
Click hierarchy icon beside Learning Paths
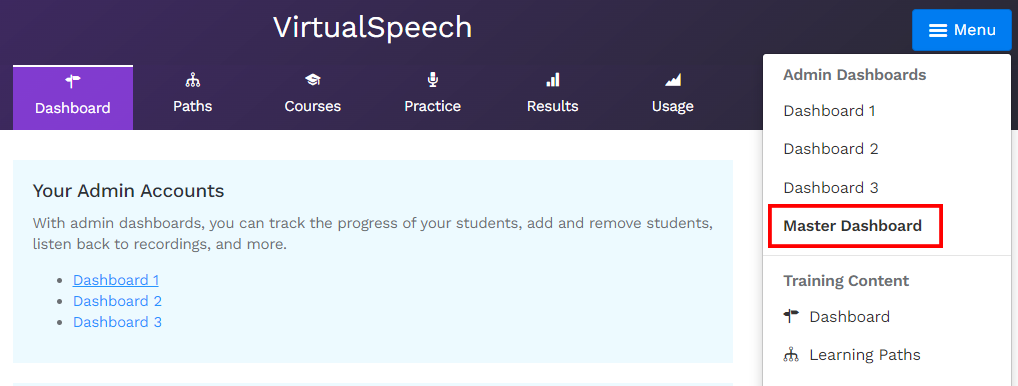pyautogui.click(x=791, y=355)
